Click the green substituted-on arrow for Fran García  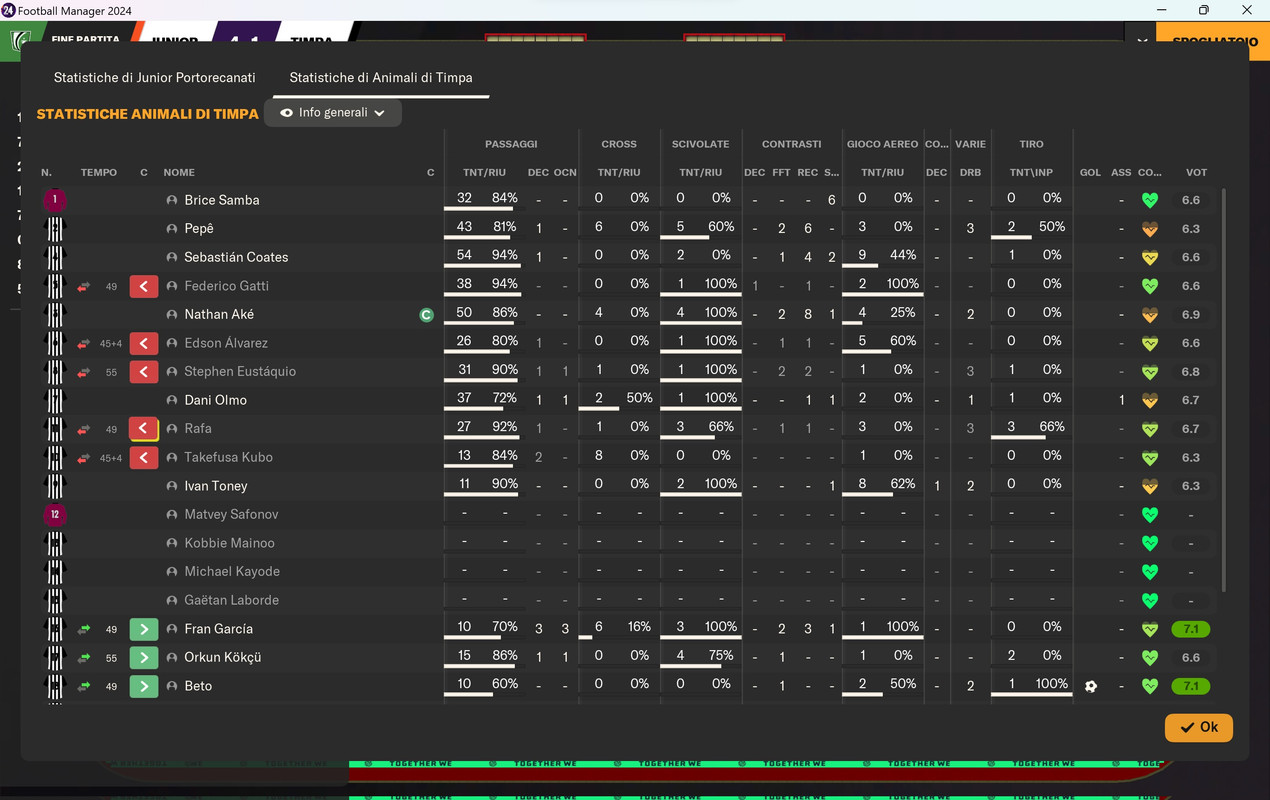pyautogui.click(x=144, y=629)
